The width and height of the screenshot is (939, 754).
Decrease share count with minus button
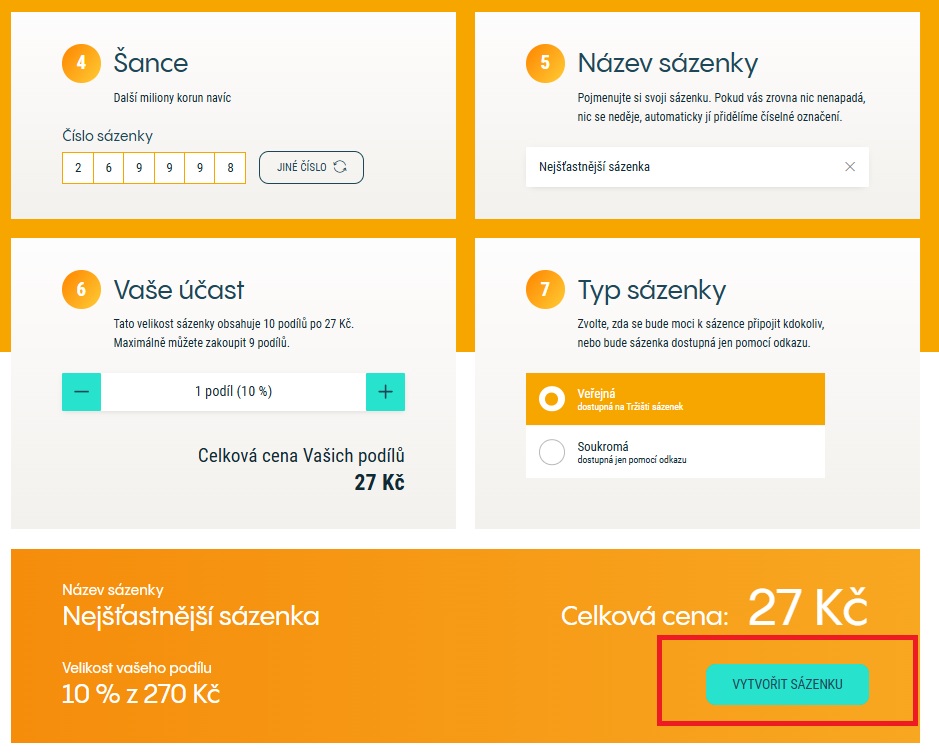pyautogui.click(x=82, y=392)
